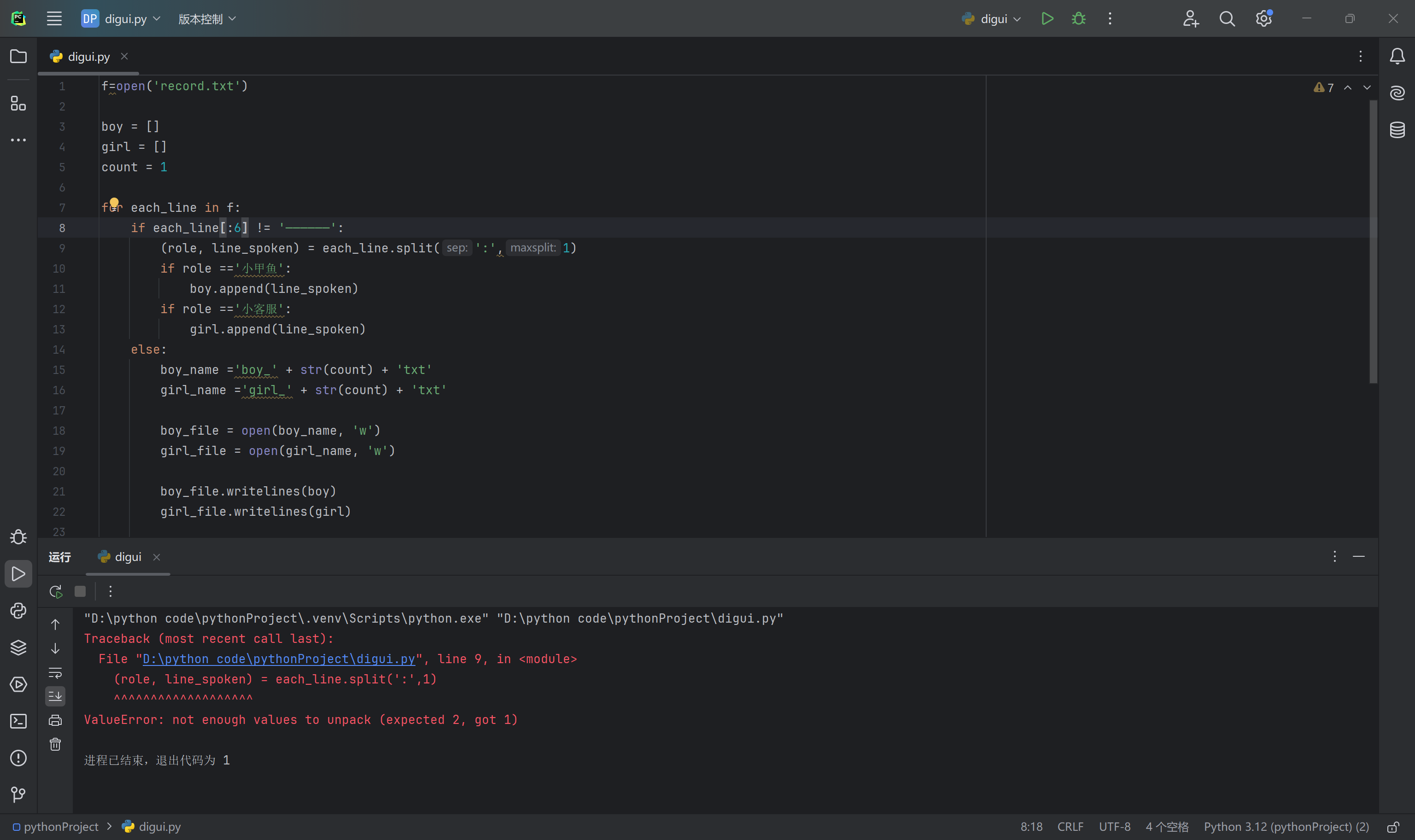Screen dimensions: 1415x840
Task: Close the digui.py editor tab
Action: pyautogui.click(x=124, y=57)
